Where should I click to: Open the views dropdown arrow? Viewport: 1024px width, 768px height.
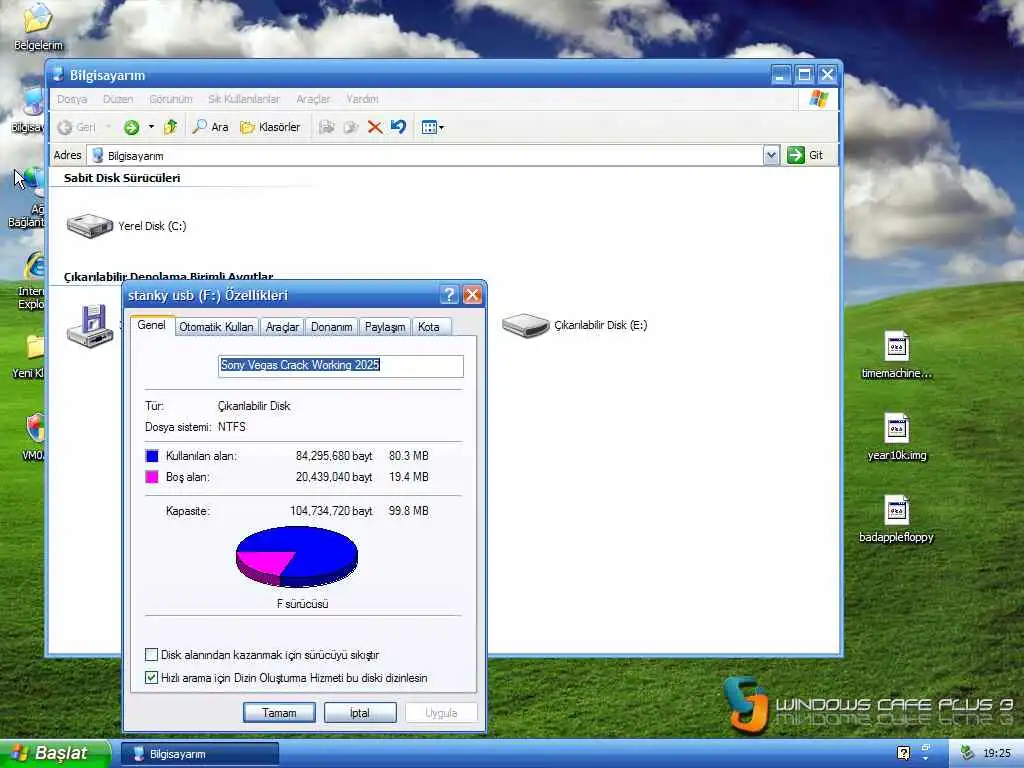coord(441,127)
